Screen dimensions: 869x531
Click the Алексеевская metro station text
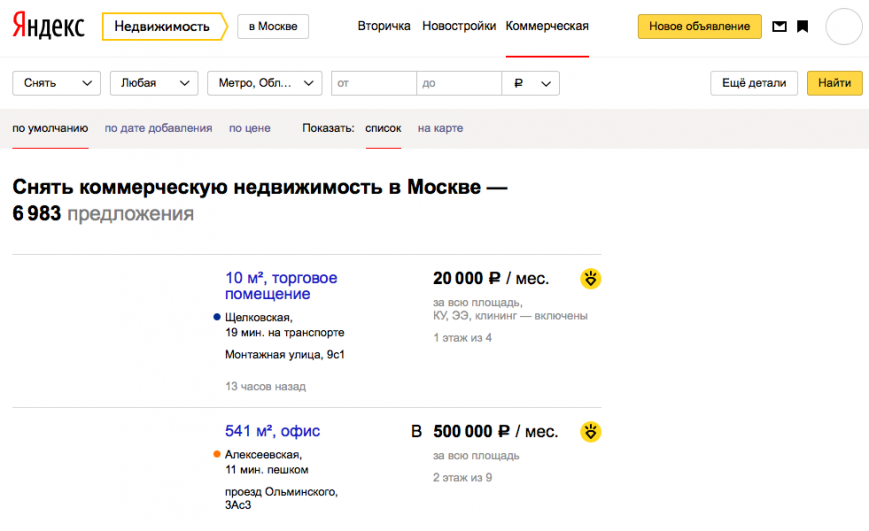(263, 455)
